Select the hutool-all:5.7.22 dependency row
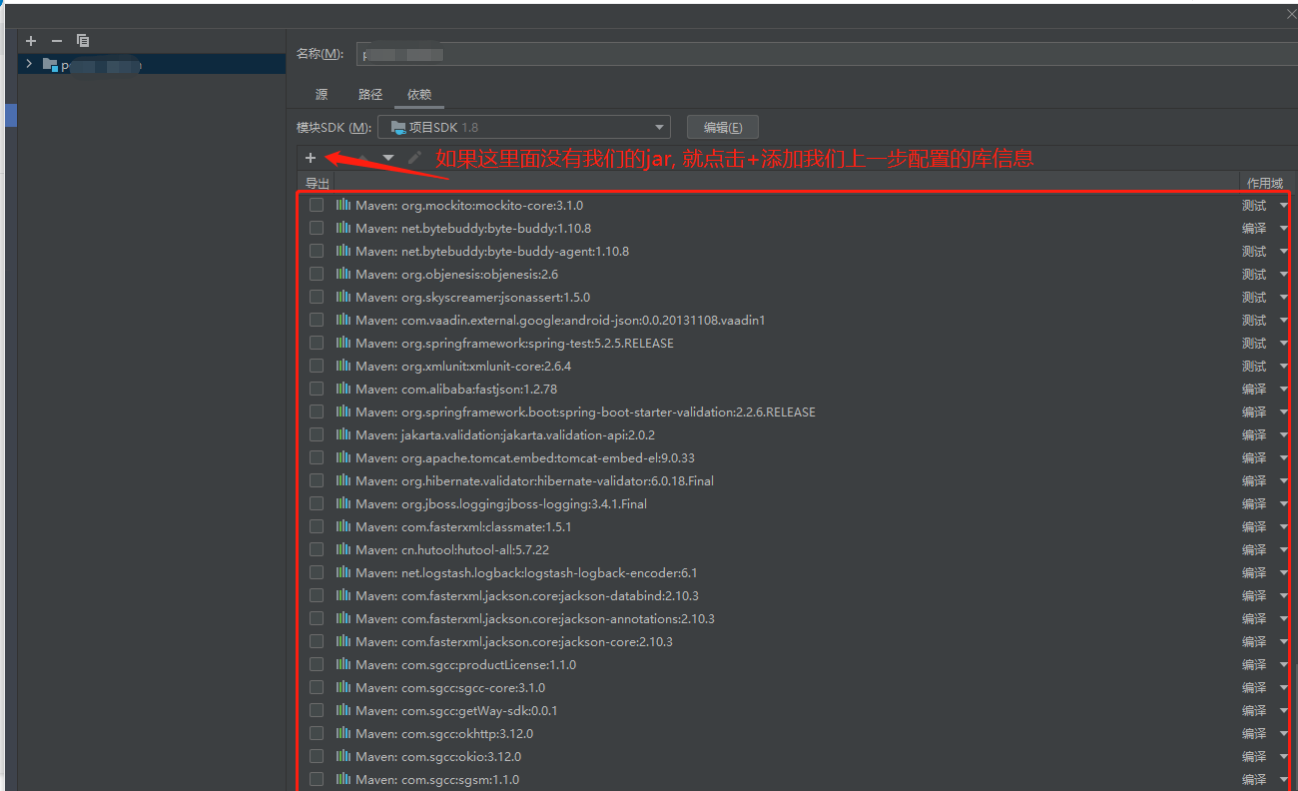 coord(795,550)
